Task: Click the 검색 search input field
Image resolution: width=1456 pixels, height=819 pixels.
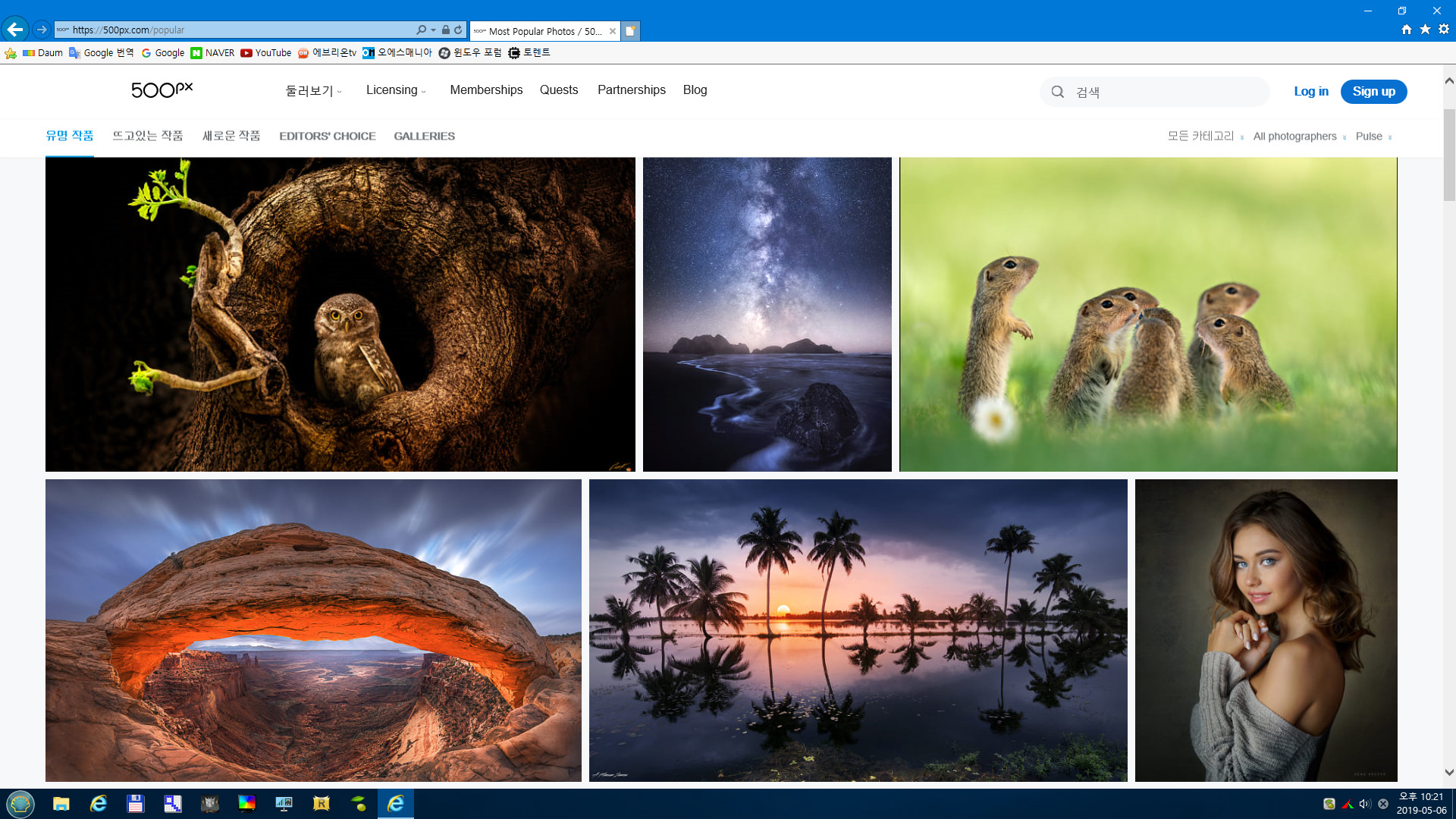Action: coord(1154,92)
